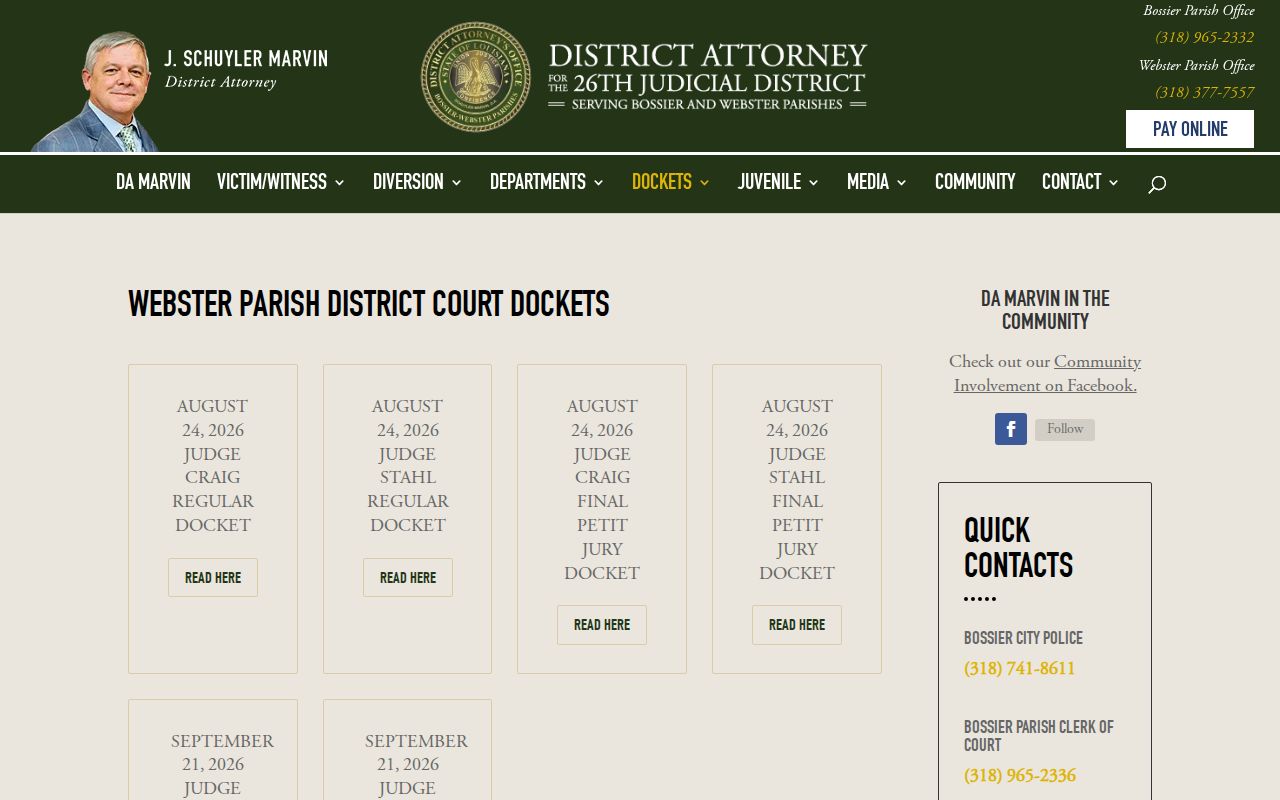Image resolution: width=1280 pixels, height=800 pixels.
Task: Click J. Schuyler Marvin's portrait photo
Action: pyautogui.click(x=95, y=91)
